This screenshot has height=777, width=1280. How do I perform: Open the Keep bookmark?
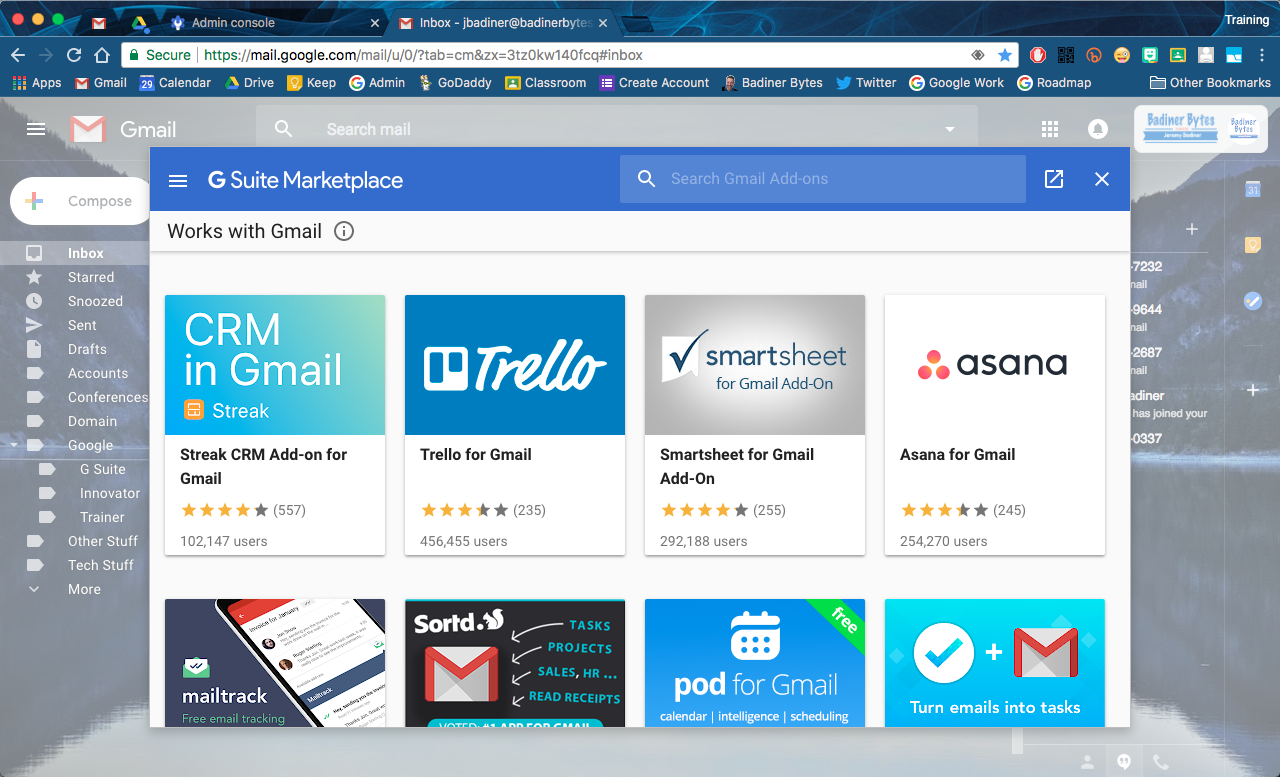click(312, 83)
